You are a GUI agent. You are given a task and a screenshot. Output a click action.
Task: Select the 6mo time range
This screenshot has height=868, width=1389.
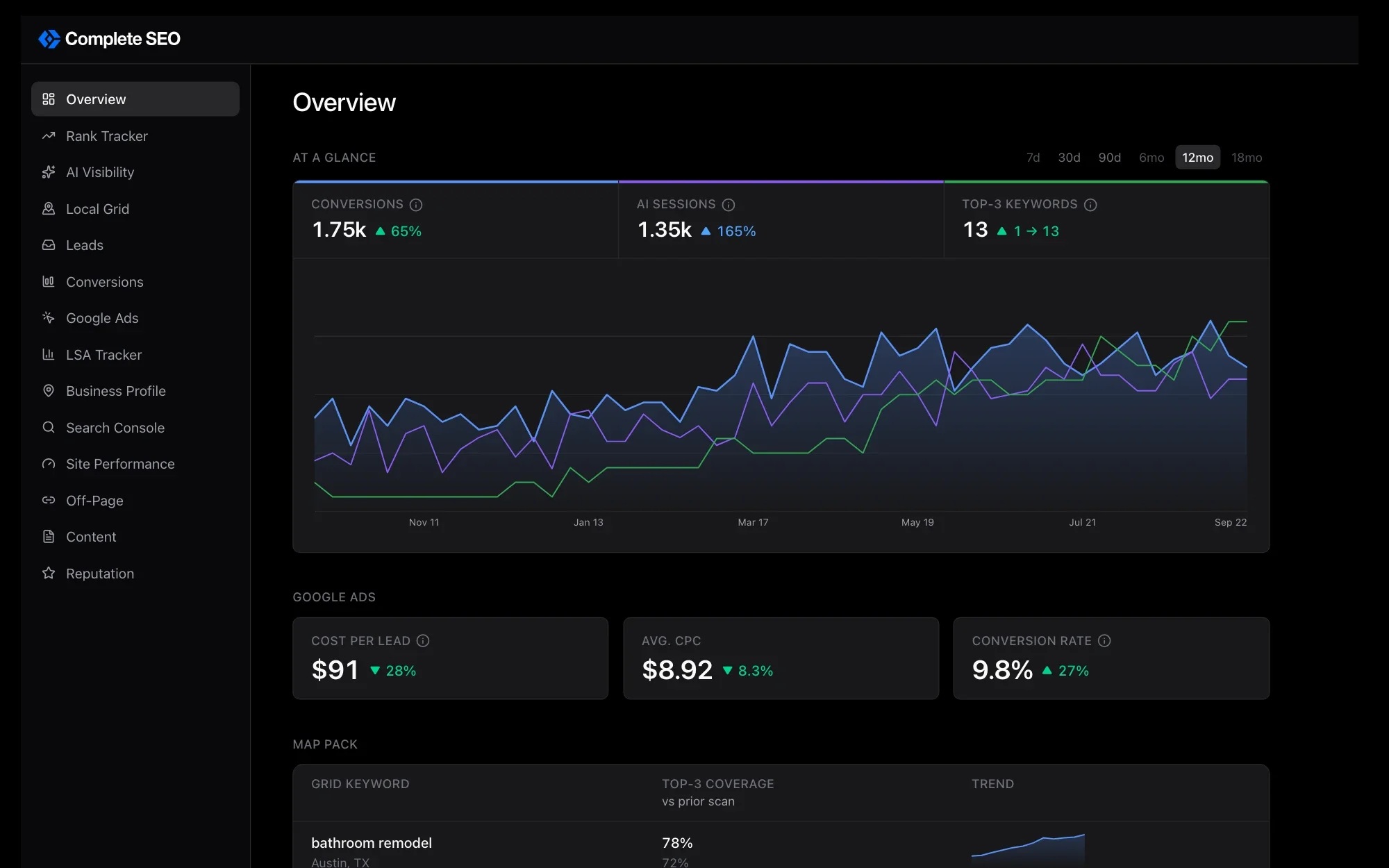[1151, 158]
